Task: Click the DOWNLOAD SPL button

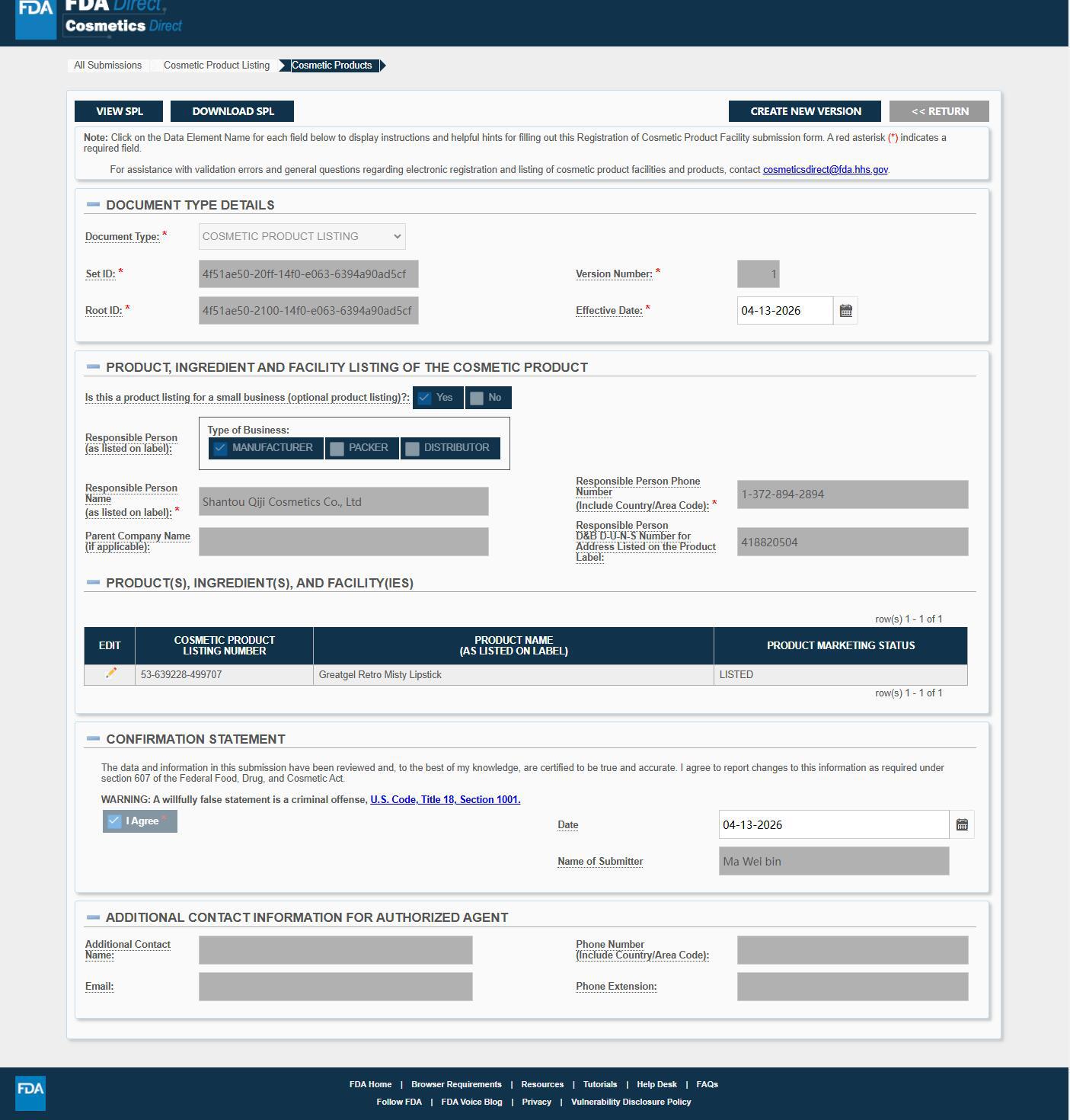Action: (x=232, y=111)
